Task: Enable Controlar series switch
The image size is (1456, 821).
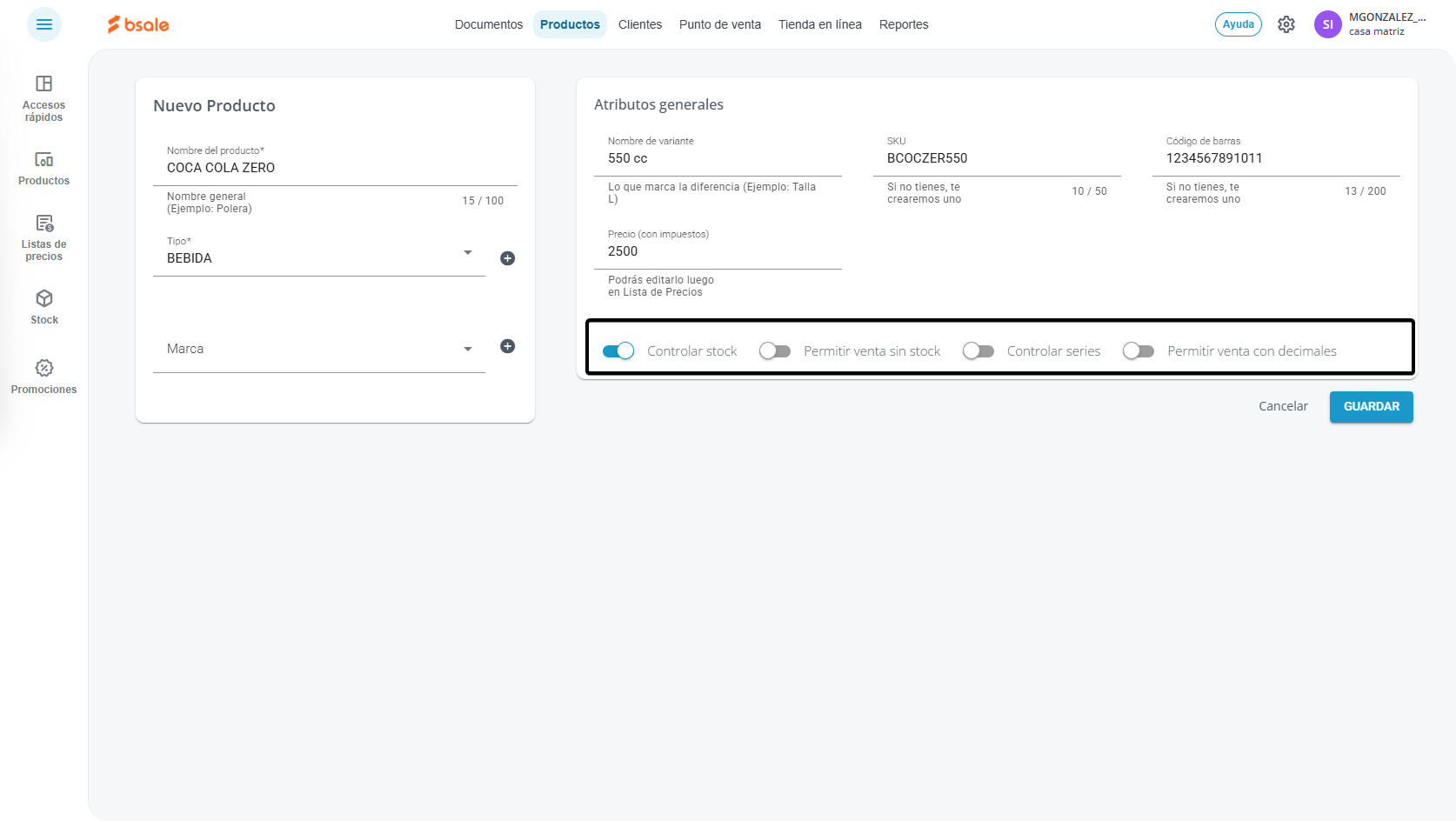Action: pyautogui.click(x=978, y=351)
